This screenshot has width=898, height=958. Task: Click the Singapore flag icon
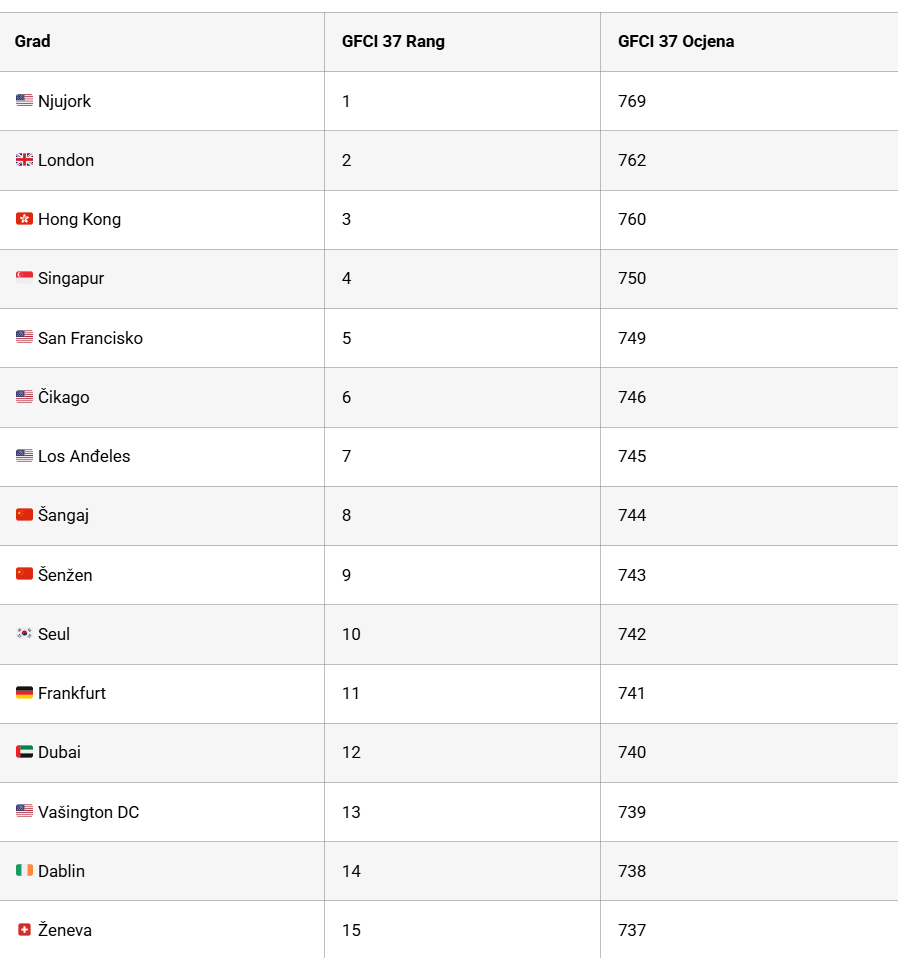[x=24, y=278]
